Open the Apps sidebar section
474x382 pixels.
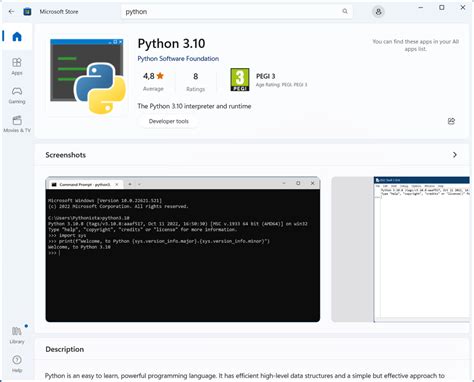click(17, 66)
